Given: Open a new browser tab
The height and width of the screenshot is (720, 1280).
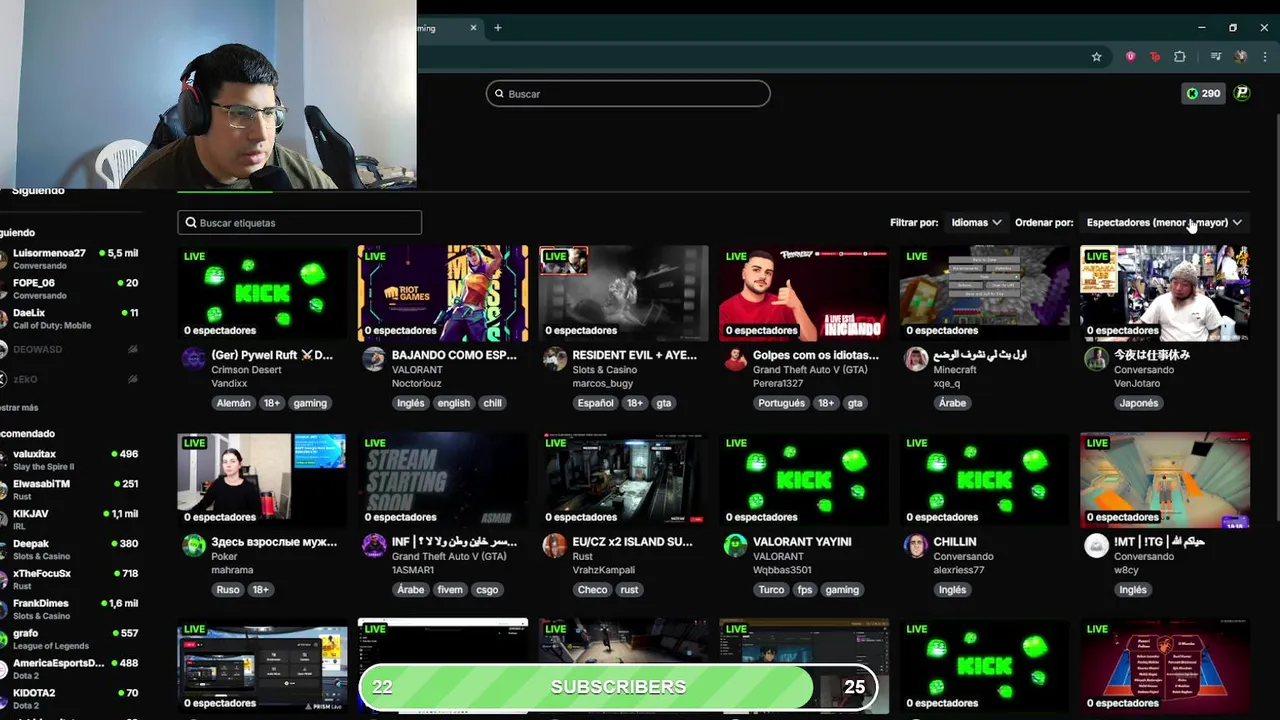Looking at the screenshot, I should tap(498, 28).
